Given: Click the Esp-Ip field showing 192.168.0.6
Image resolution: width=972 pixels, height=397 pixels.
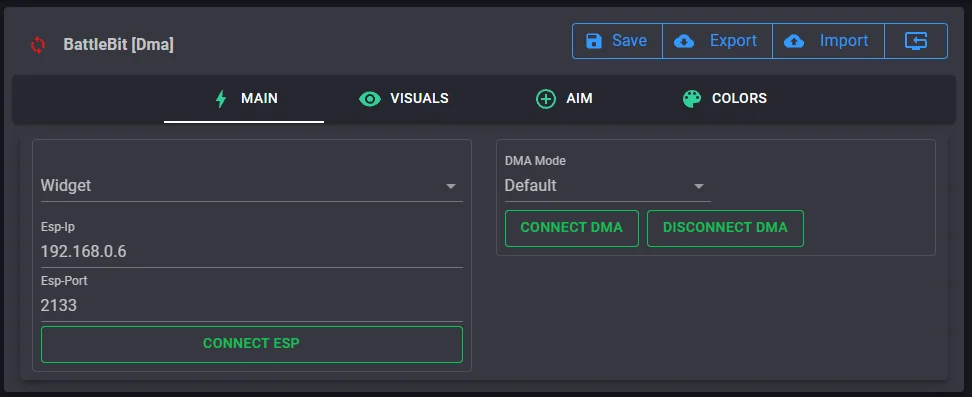Looking at the screenshot, I should 252,251.
